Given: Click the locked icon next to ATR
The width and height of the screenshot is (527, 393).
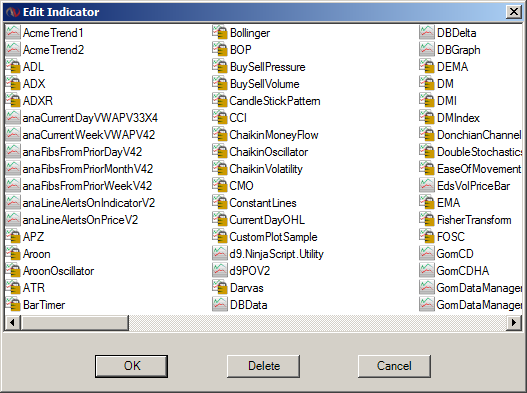Looking at the screenshot, I should tap(13, 287).
